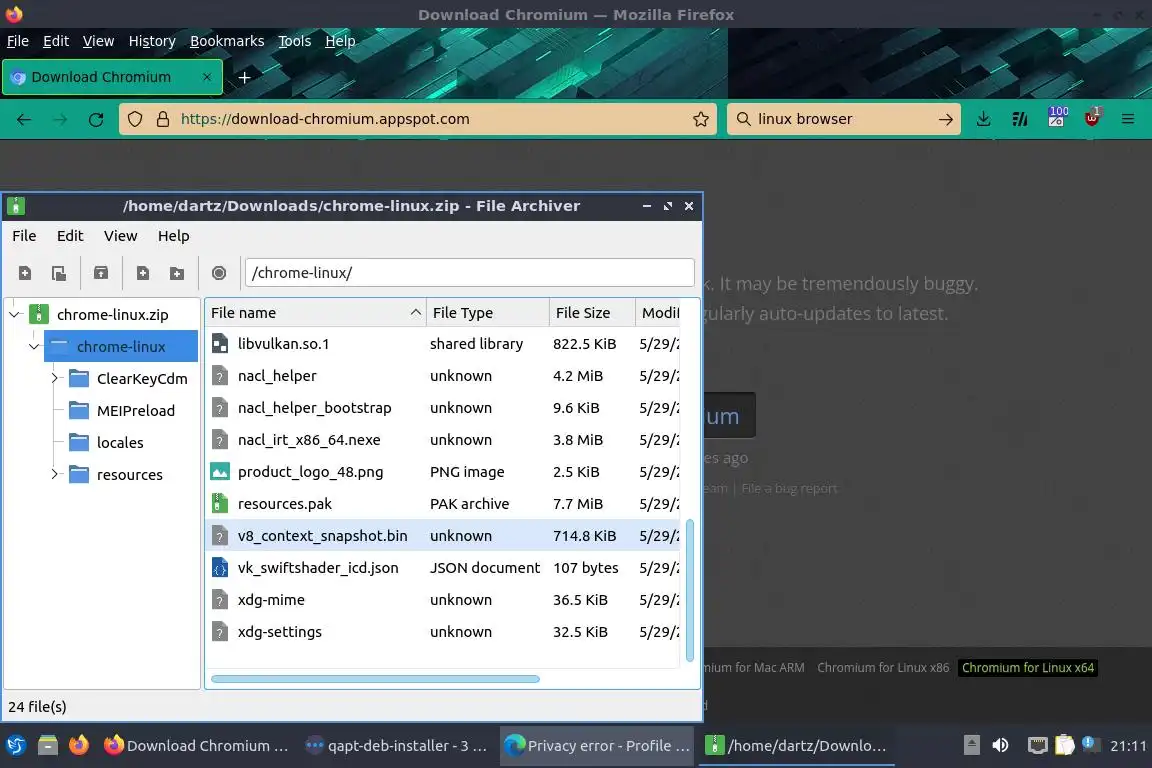Screen dimensions: 1152x768
Task: Click horizontal scrollbar in archive file list
Action: click(375, 679)
